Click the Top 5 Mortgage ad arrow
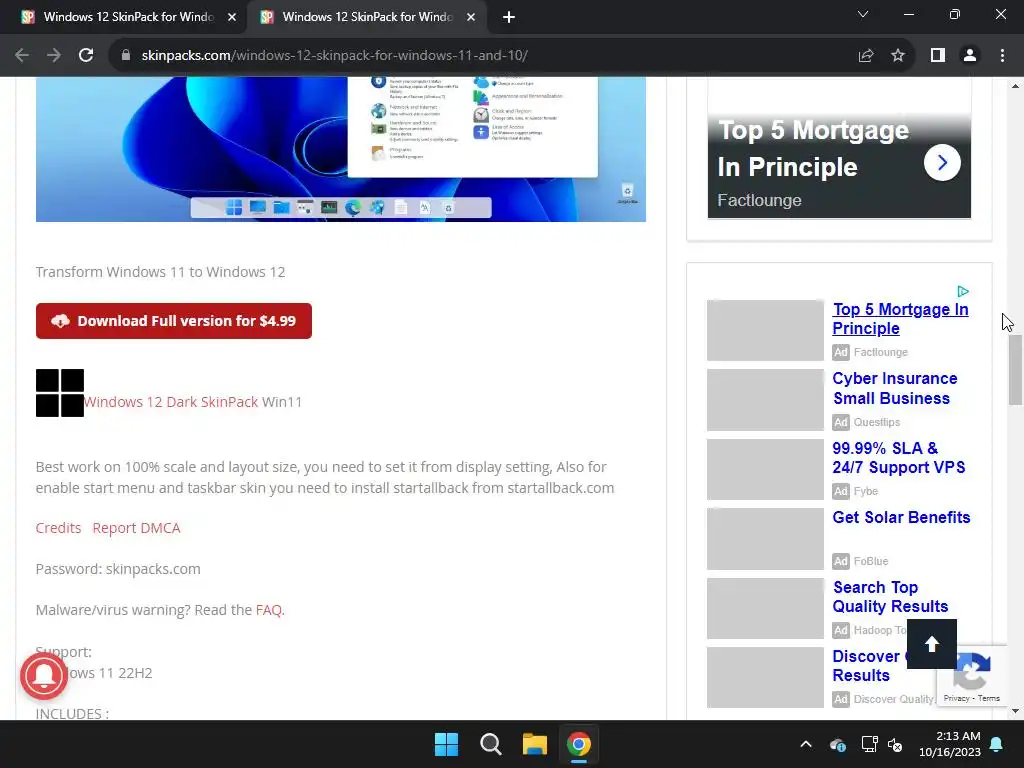Screen dimensions: 1024x768 point(942,163)
